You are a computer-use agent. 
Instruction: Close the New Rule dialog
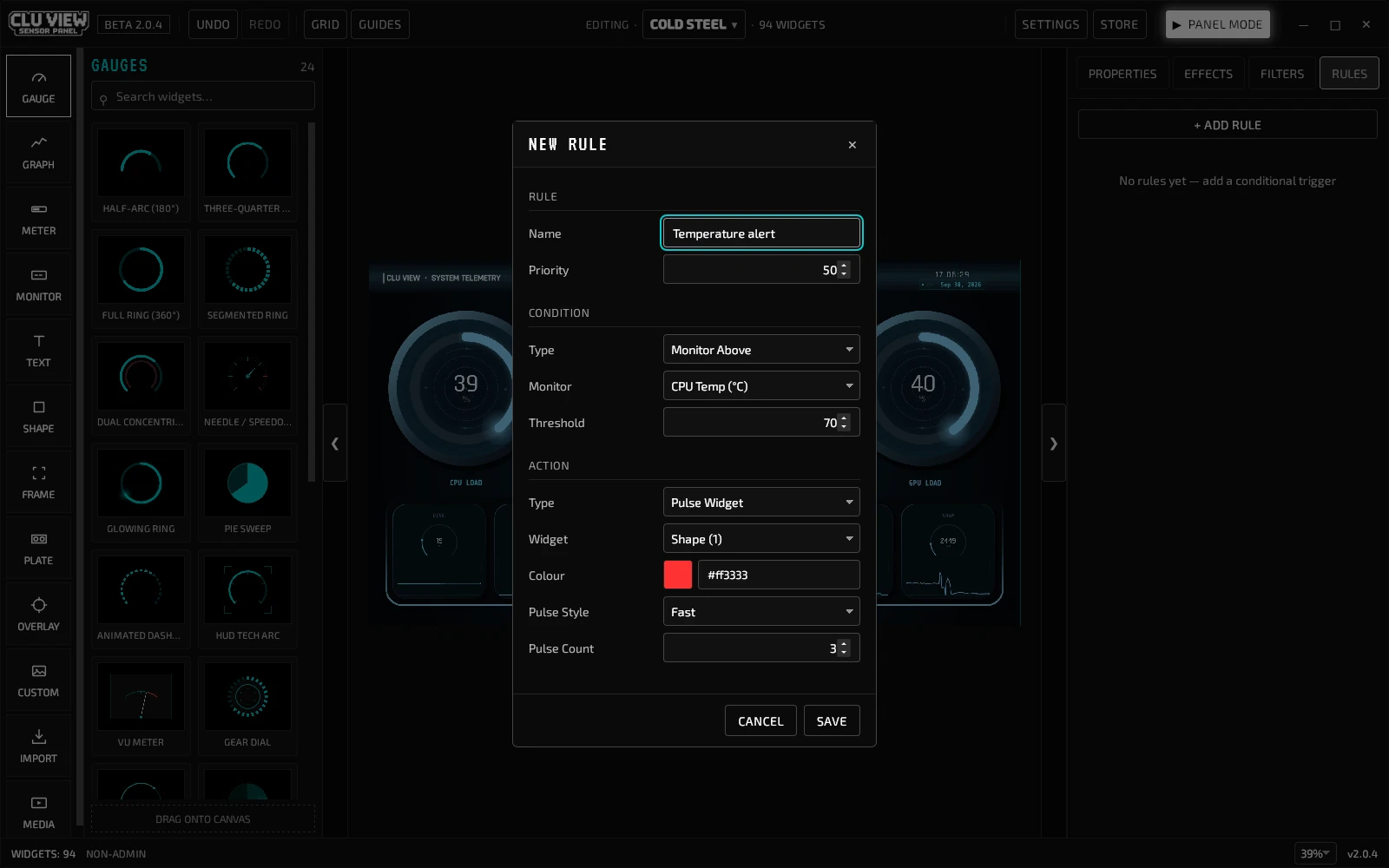pos(852,145)
